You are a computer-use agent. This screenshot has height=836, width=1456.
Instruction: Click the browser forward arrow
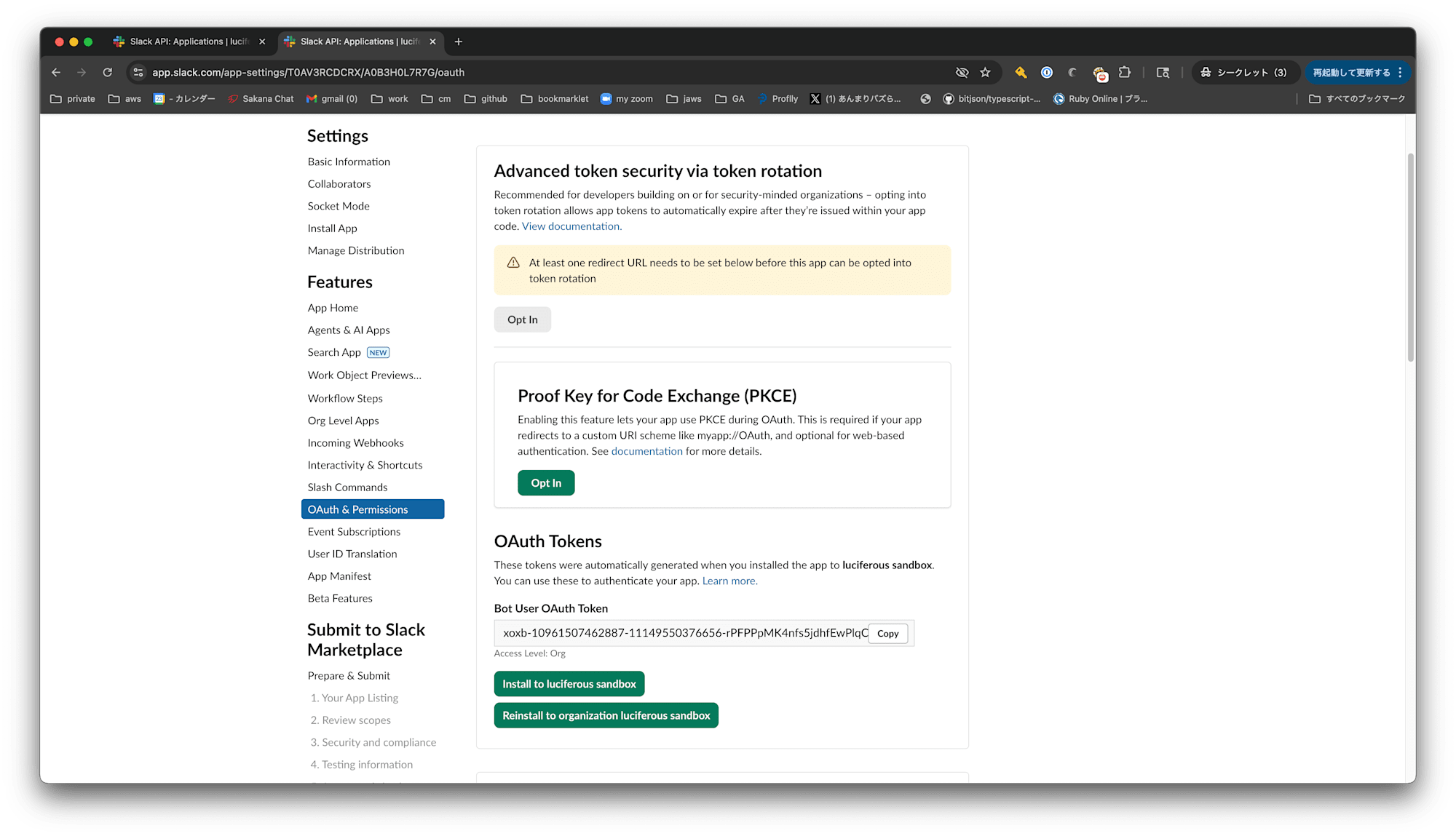(82, 72)
